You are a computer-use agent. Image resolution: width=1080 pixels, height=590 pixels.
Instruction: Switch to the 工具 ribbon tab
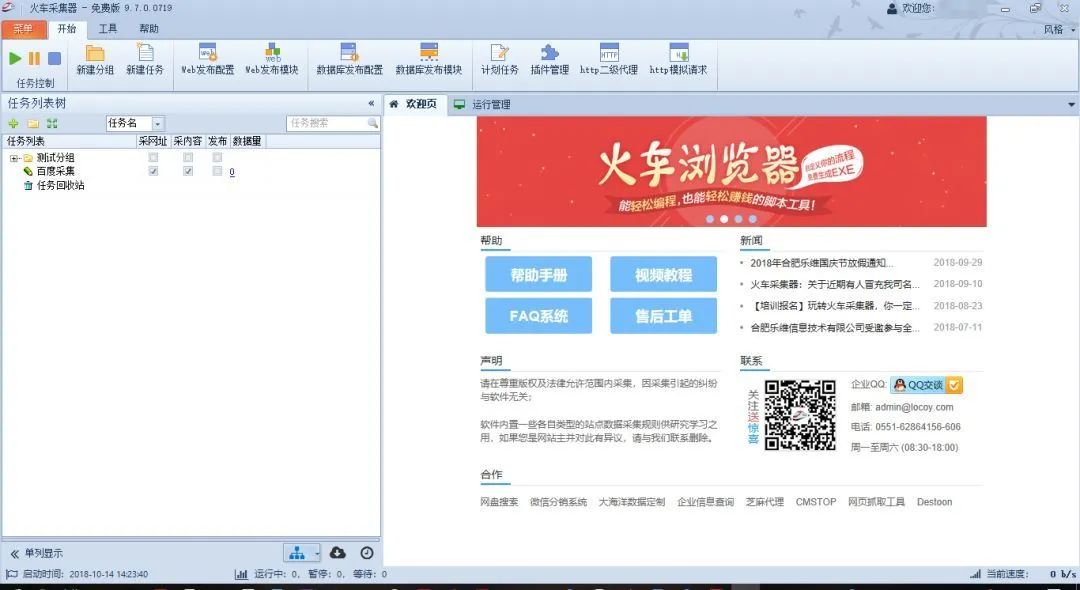pos(108,29)
